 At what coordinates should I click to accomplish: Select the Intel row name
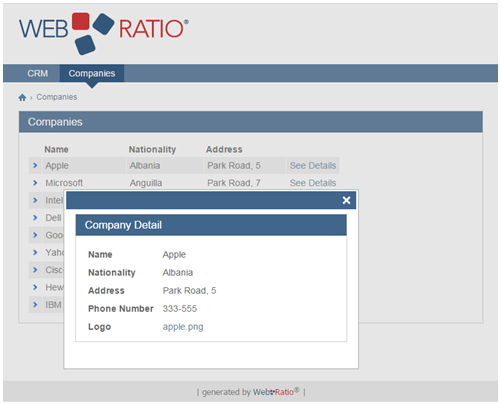click(54, 200)
